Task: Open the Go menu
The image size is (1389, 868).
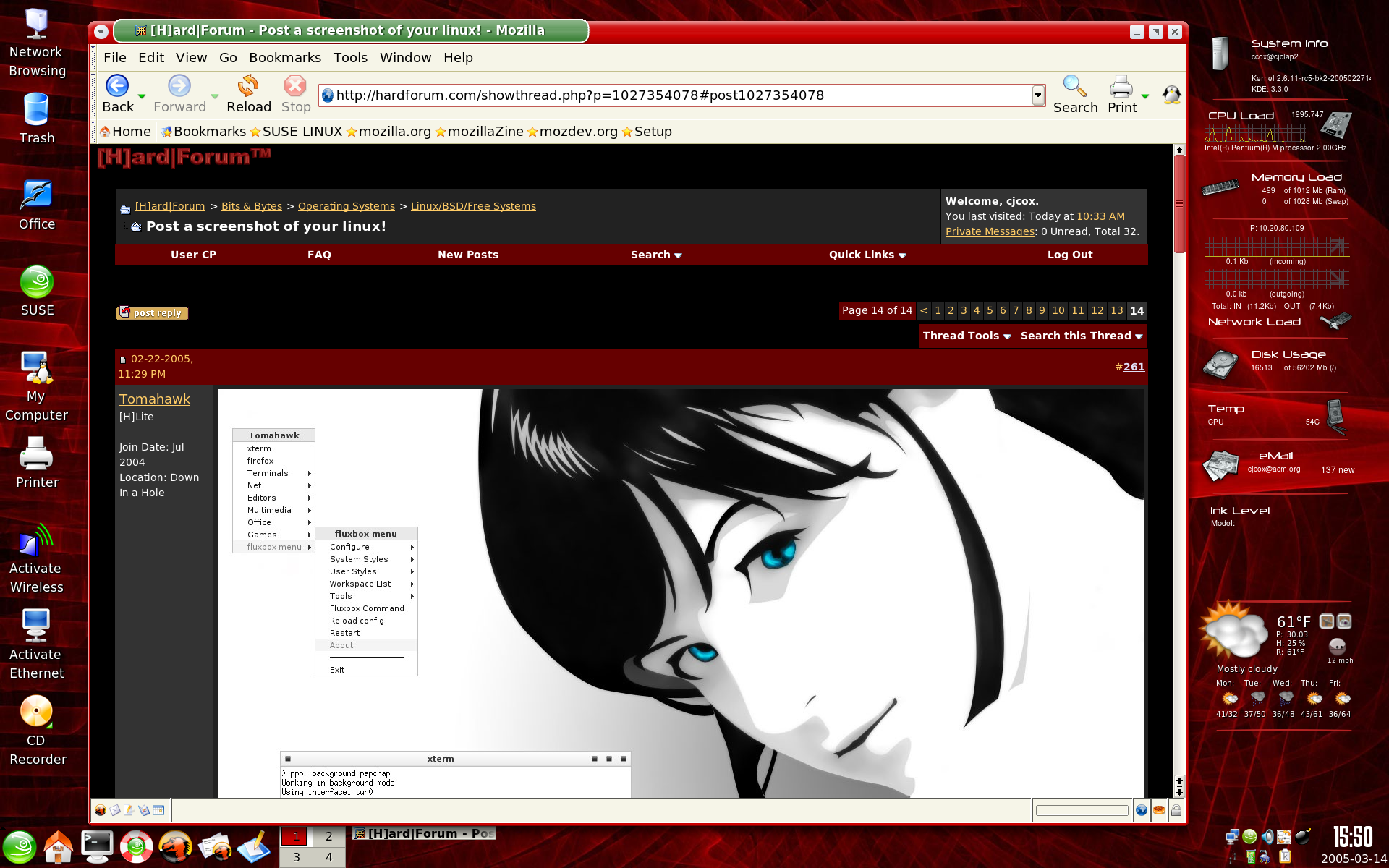Action: coord(228,58)
